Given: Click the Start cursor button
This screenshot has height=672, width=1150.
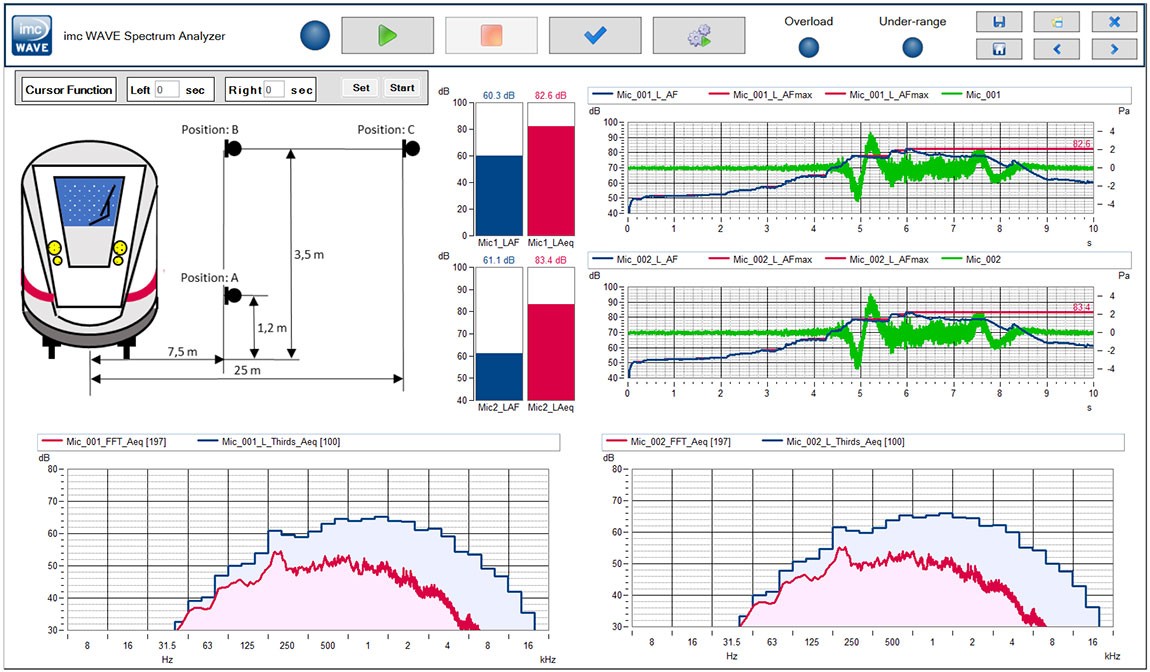Looking at the screenshot, I should click(402, 88).
